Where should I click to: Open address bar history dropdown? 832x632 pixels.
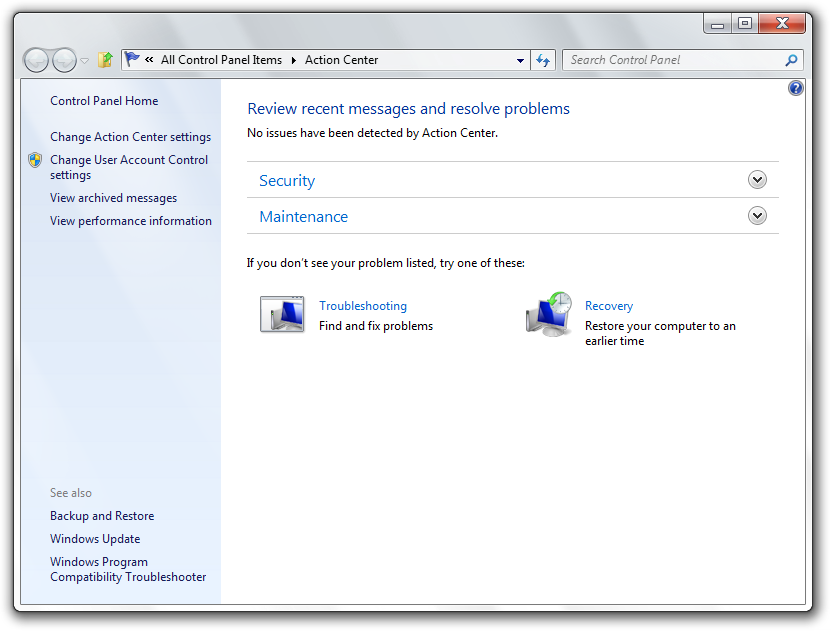pos(521,60)
